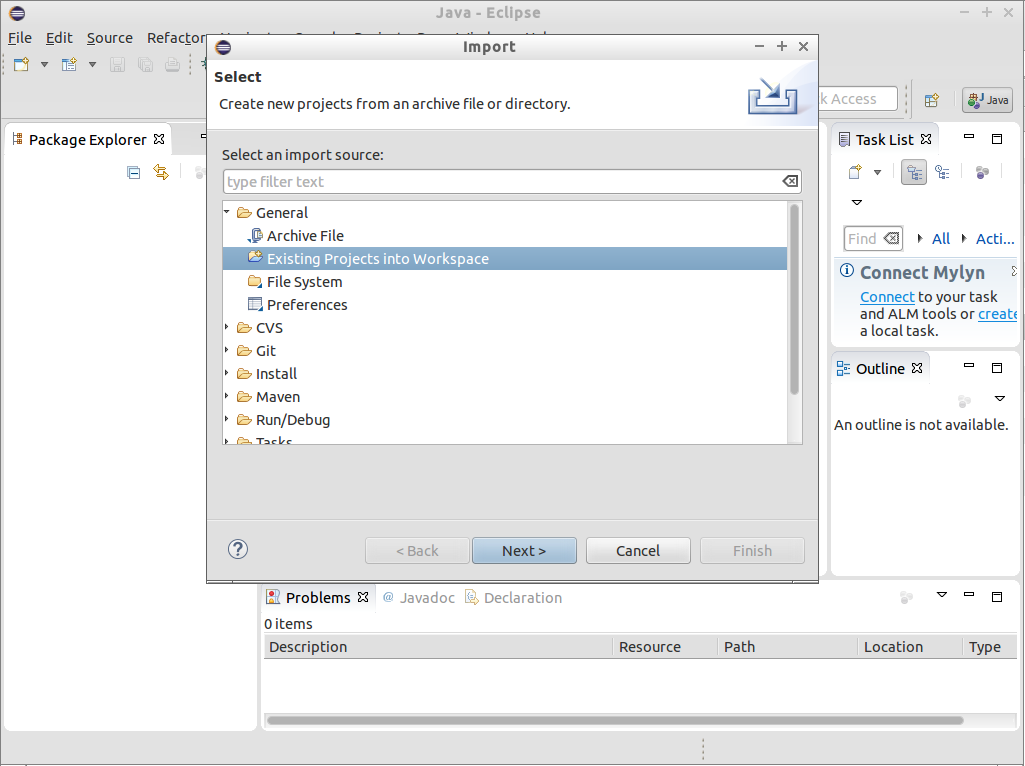
Task: Click the New Java Project wizard icon
Action: (x=69, y=64)
